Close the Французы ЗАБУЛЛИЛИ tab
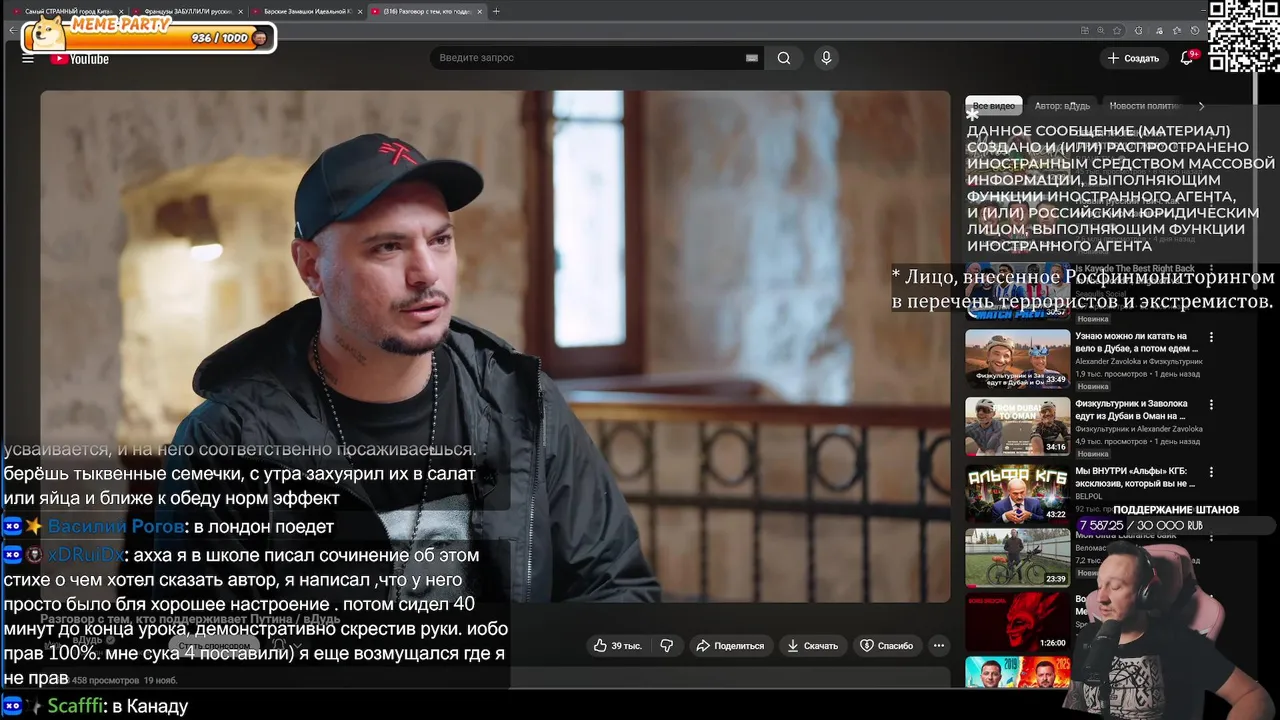The width and height of the screenshot is (1280, 720). [240, 11]
